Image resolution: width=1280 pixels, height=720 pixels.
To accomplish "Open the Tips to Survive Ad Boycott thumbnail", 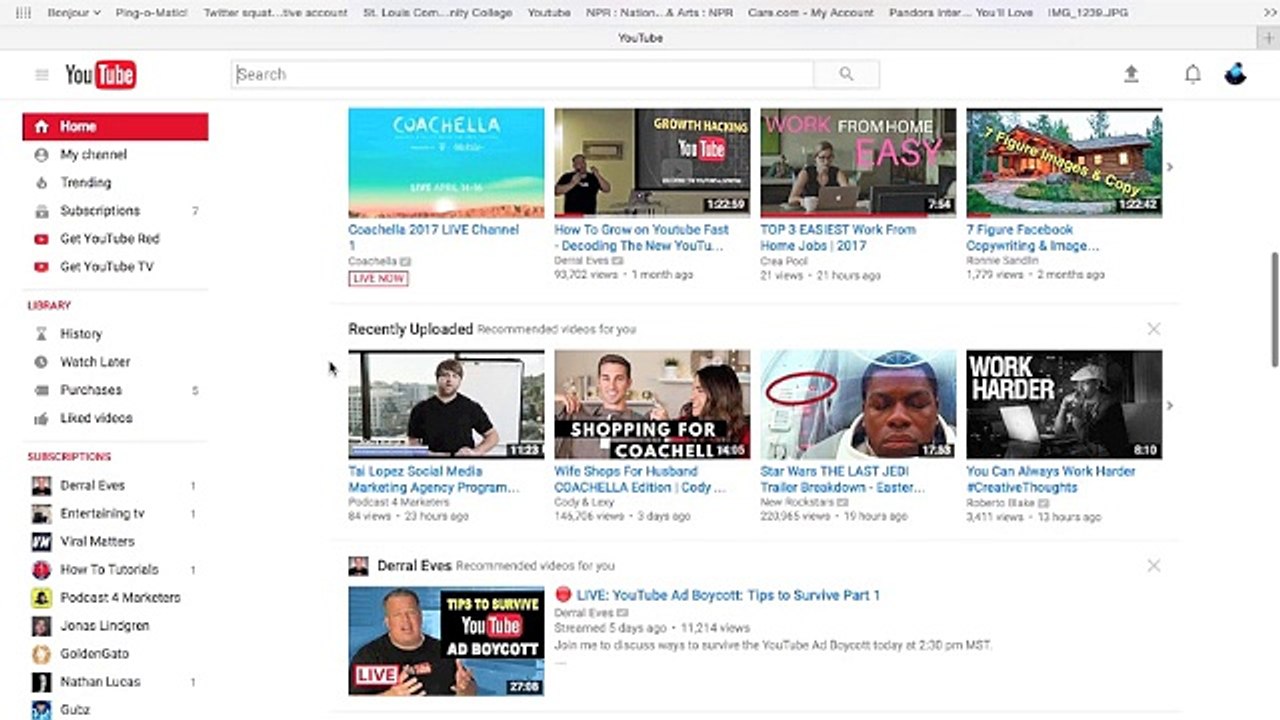I will pos(446,641).
